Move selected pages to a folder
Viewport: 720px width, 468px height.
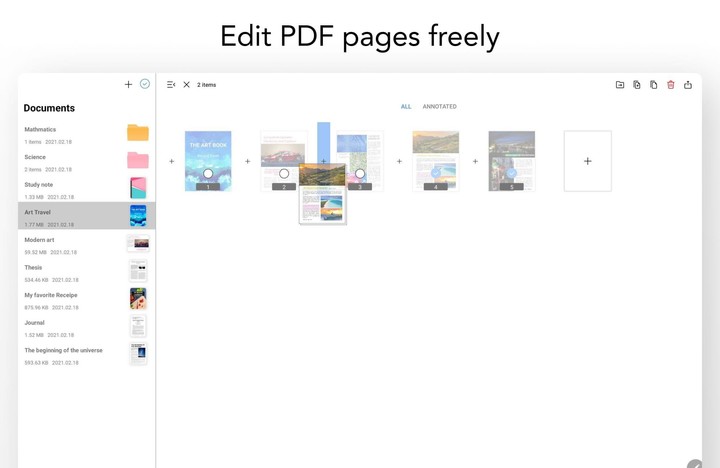(620, 85)
